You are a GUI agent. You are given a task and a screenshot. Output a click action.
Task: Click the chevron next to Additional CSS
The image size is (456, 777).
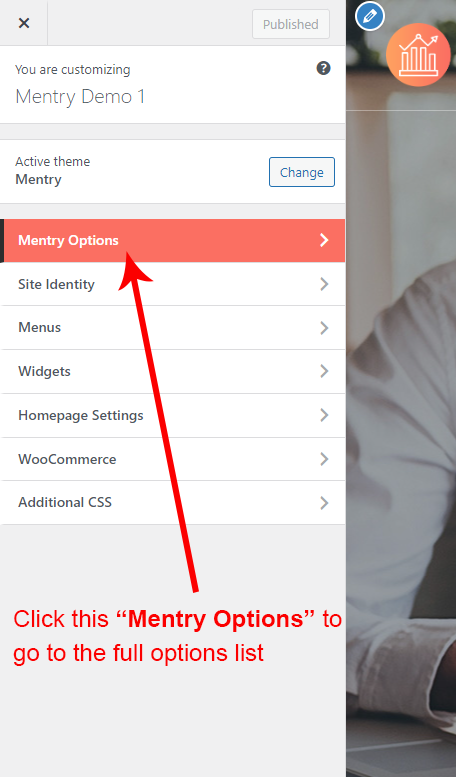324,502
